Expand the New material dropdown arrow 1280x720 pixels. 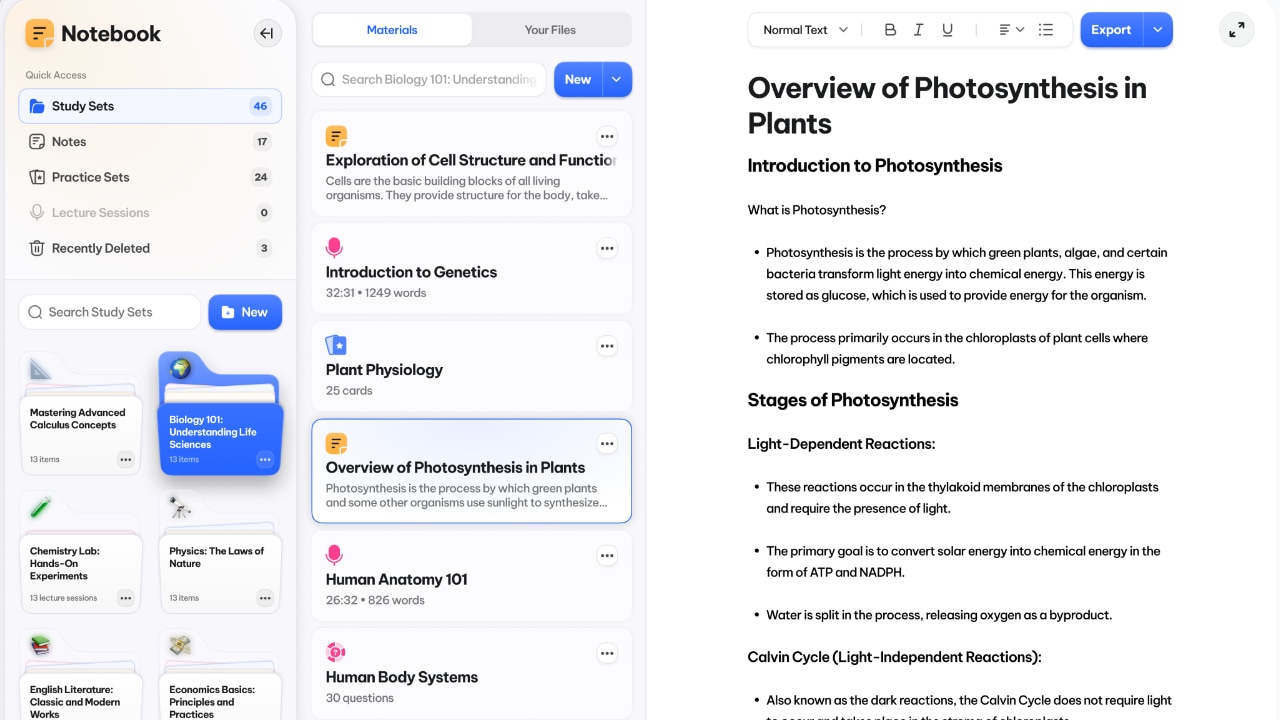[617, 80]
